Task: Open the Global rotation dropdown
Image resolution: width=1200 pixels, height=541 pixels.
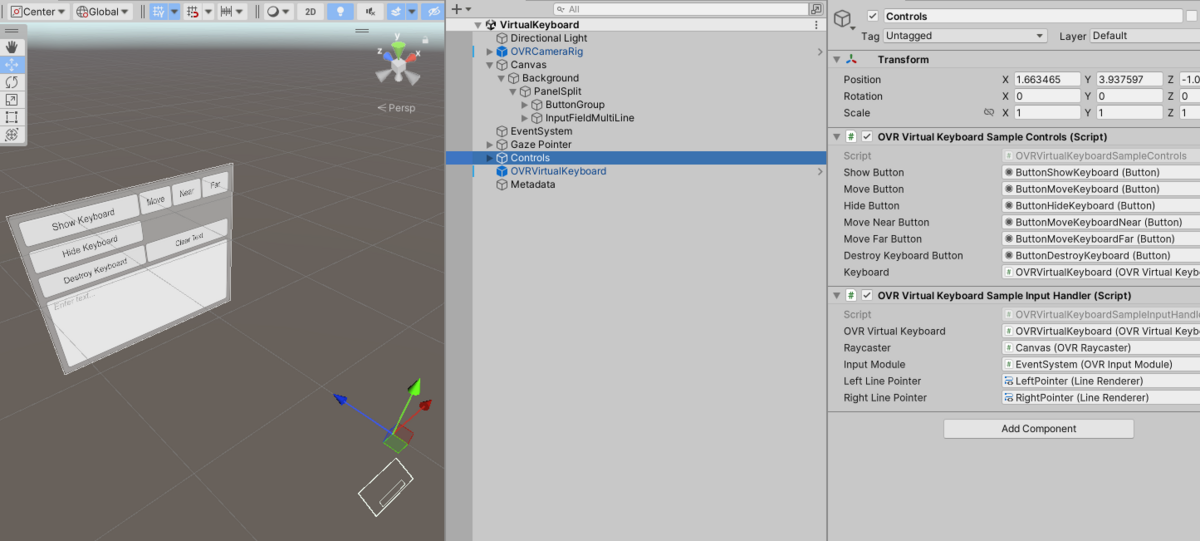Action: pyautogui.click(x=103, y=12)
